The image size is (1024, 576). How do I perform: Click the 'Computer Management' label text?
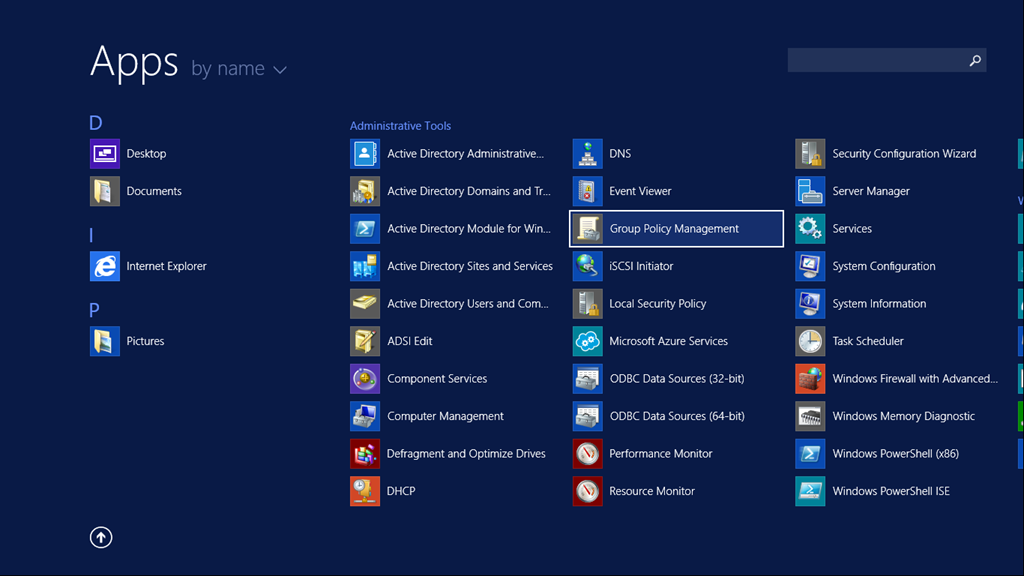tap(445, 416)
